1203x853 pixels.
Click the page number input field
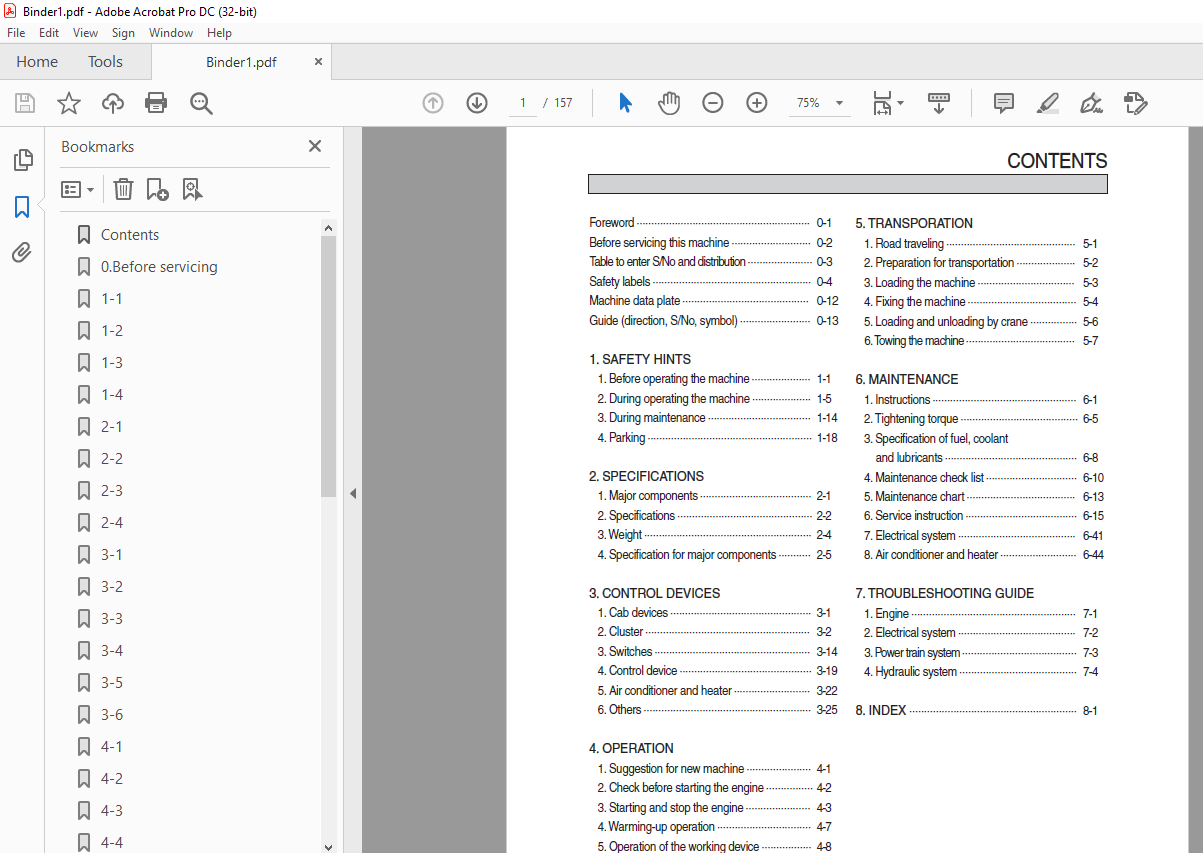point(522,103)
